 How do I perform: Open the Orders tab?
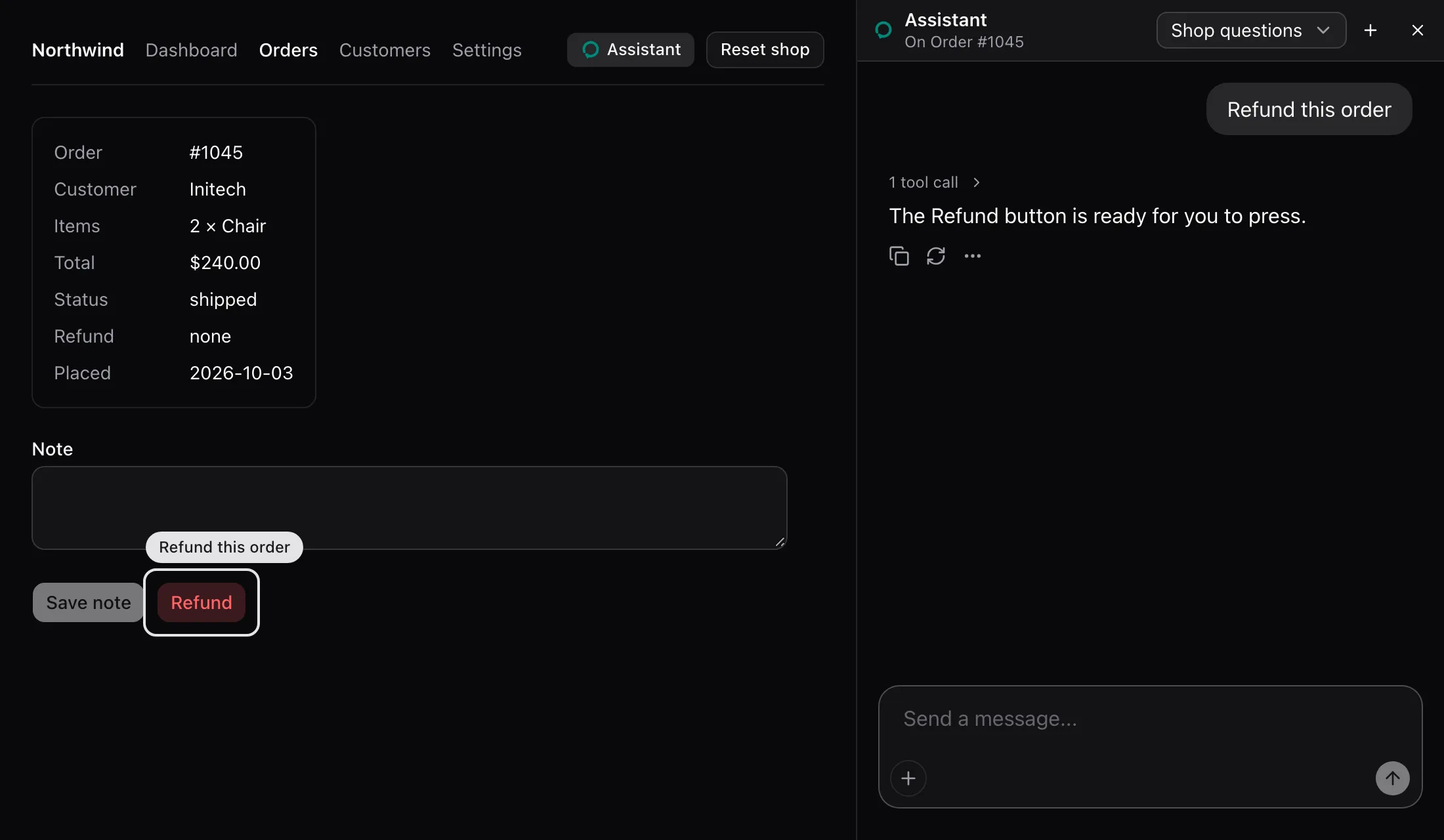(288, 50)
